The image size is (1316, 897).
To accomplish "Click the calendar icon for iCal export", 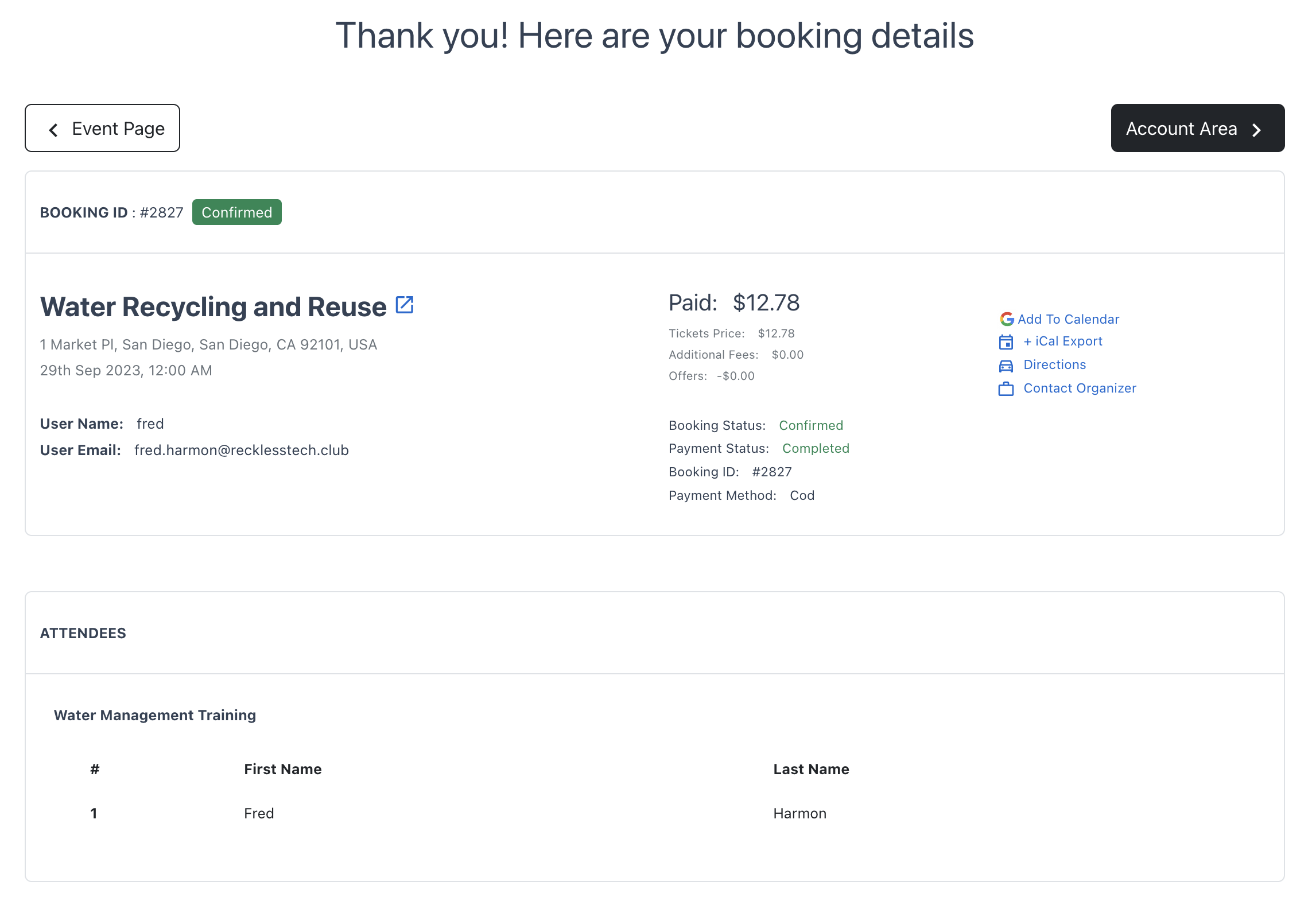I will click(x=1006, y=342).
